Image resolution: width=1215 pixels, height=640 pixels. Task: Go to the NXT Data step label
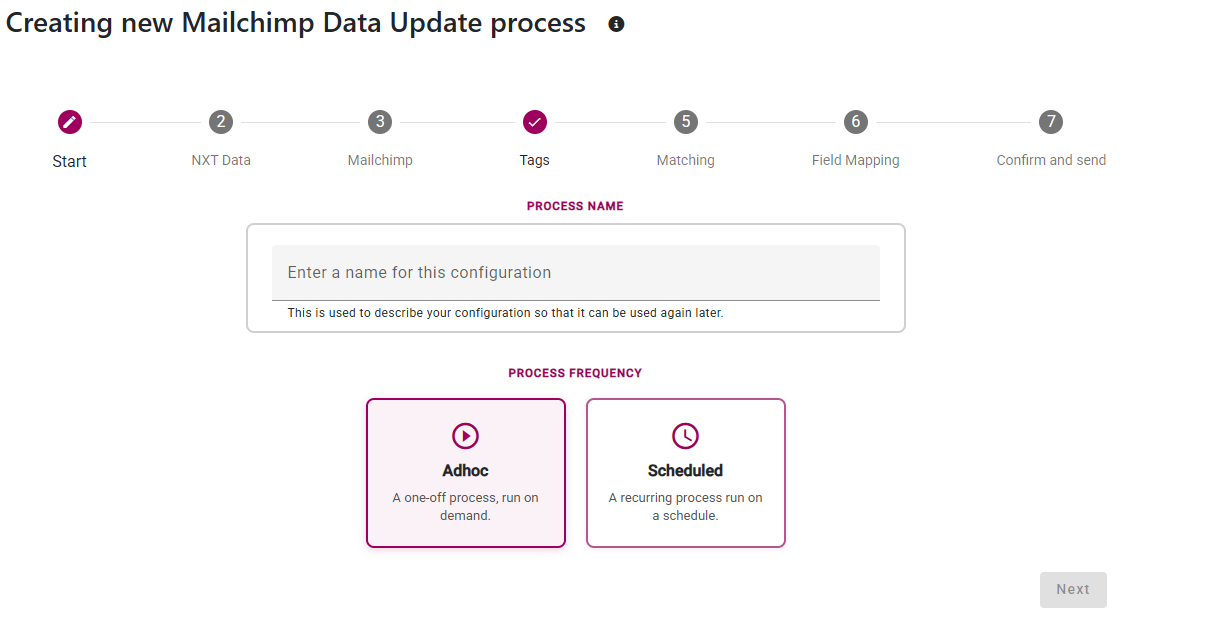click(x=221, y=160)
